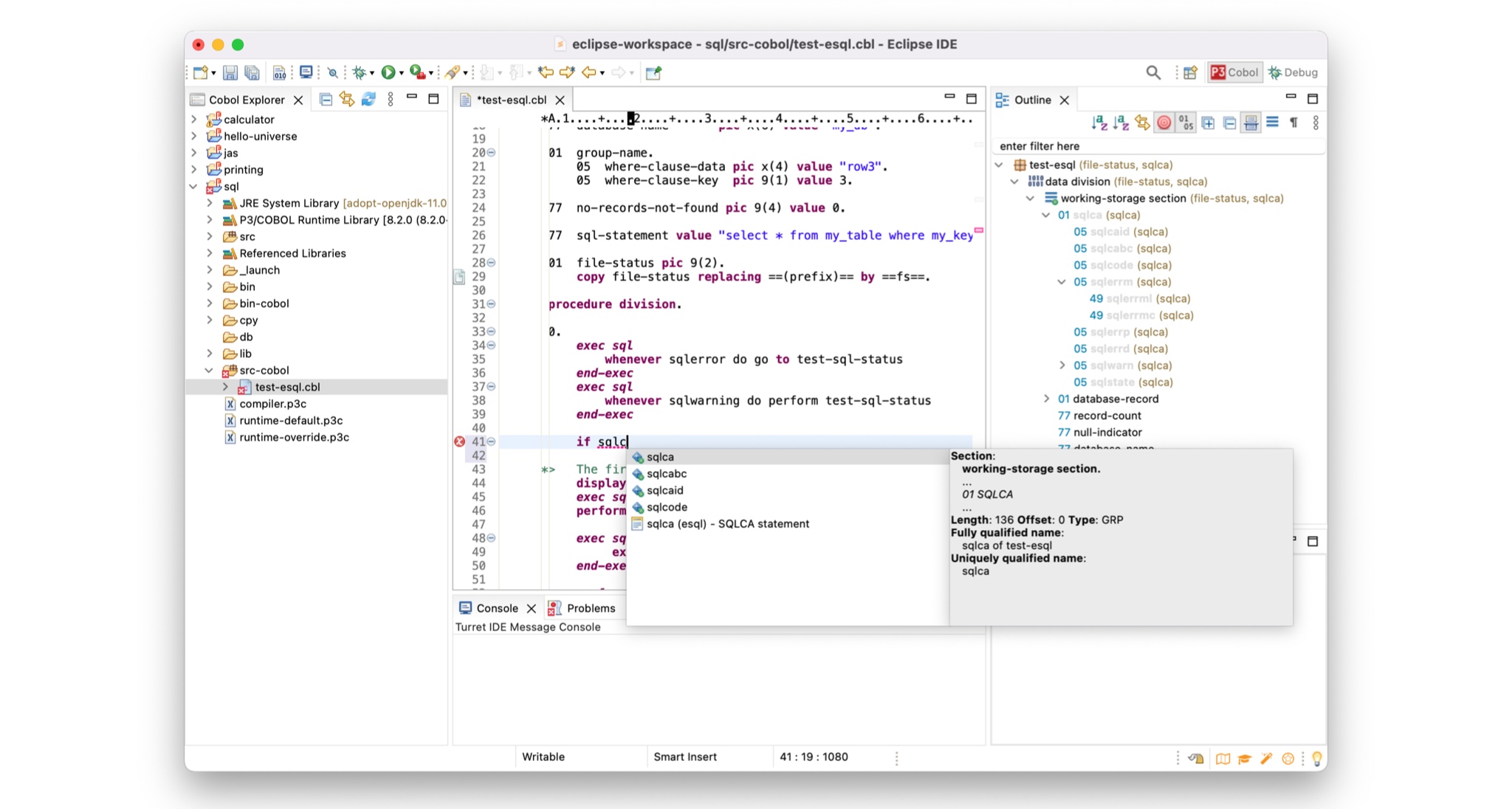This screenshot has width=1512, height=809.
Task: Toggle the stacked sections button in Outline
Action: pyautogui.click(x=1251, y=123)
